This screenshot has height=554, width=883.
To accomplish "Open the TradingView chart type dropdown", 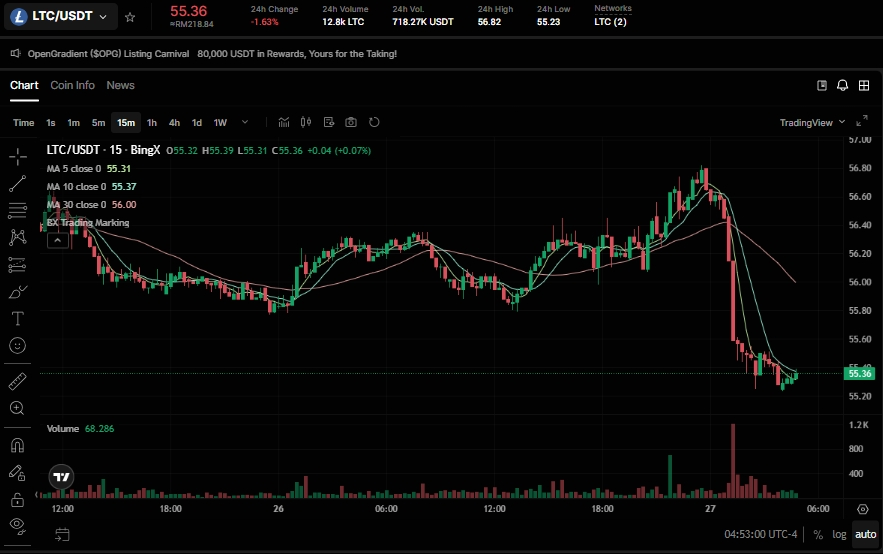I will [x=812, y=123].
